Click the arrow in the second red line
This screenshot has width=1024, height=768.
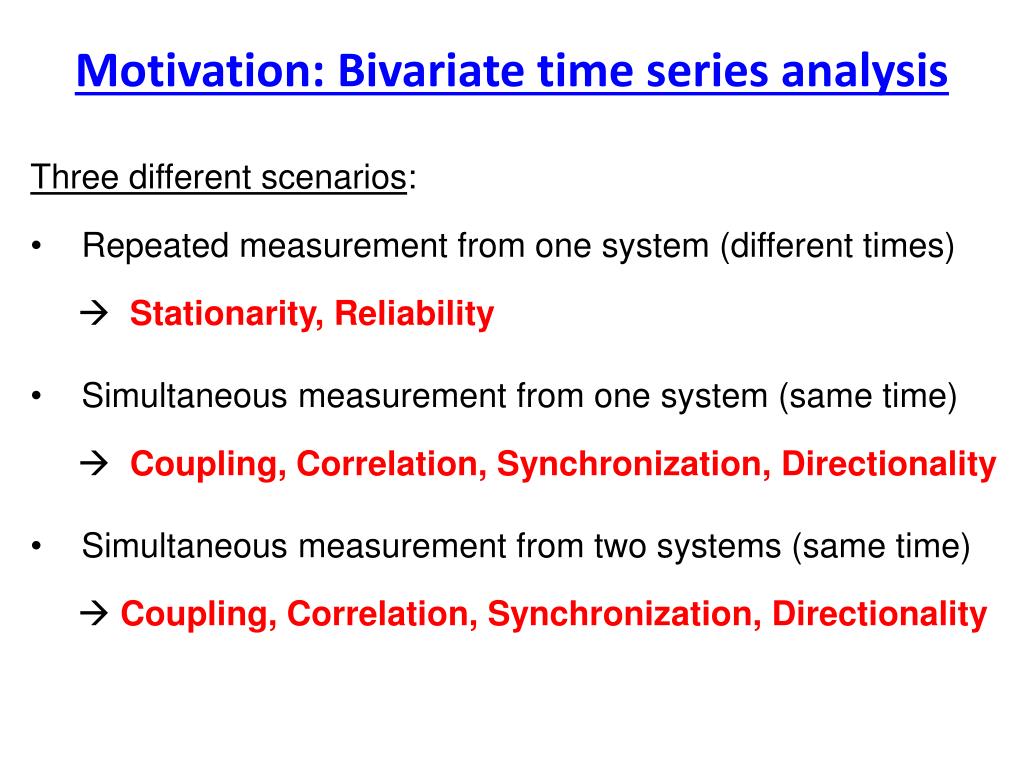(x=94, y=464)
